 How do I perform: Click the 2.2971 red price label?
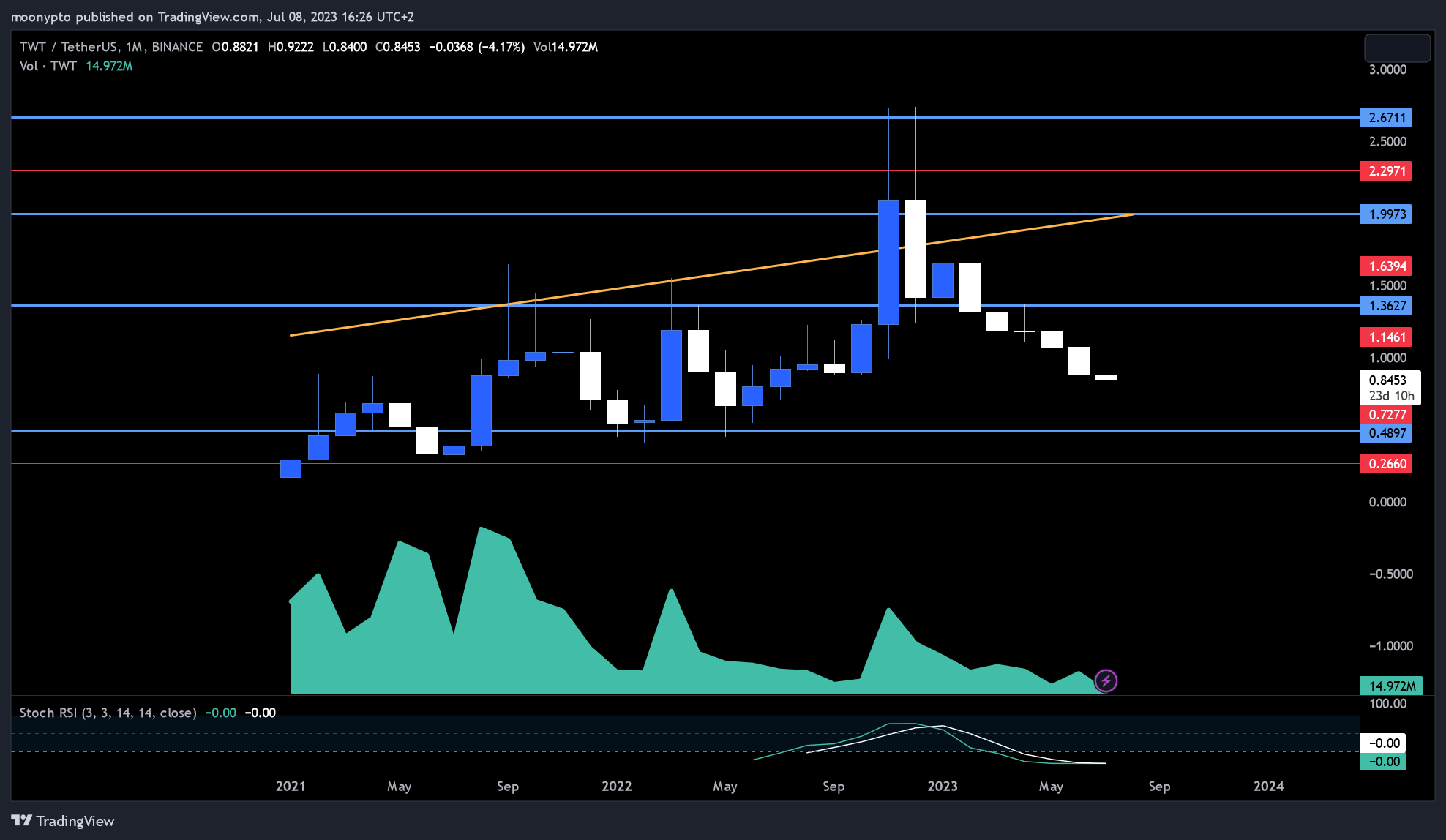[1387, 171]
